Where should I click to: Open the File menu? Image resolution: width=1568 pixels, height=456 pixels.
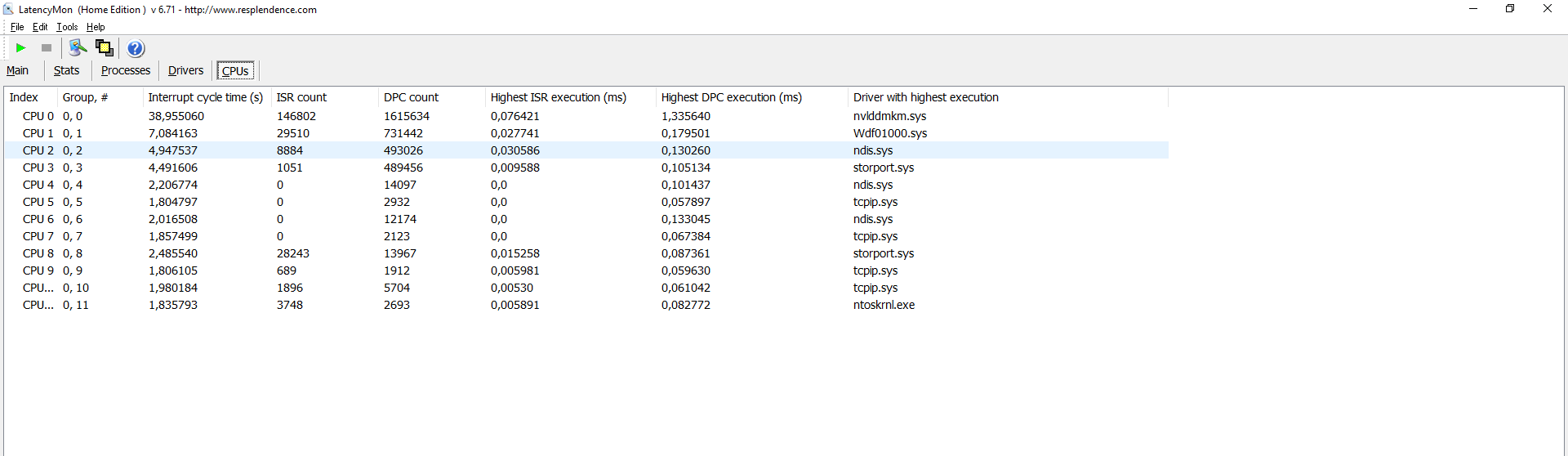click(17, 27)
